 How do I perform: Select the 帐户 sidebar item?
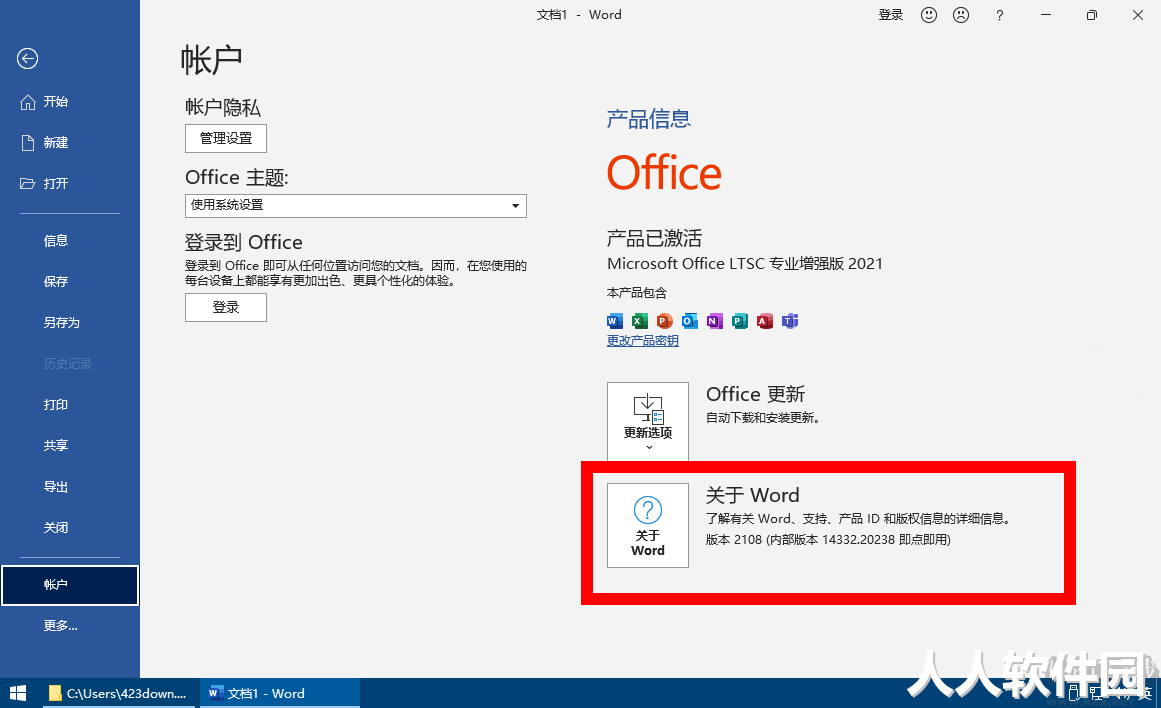[x=70, y=585]
